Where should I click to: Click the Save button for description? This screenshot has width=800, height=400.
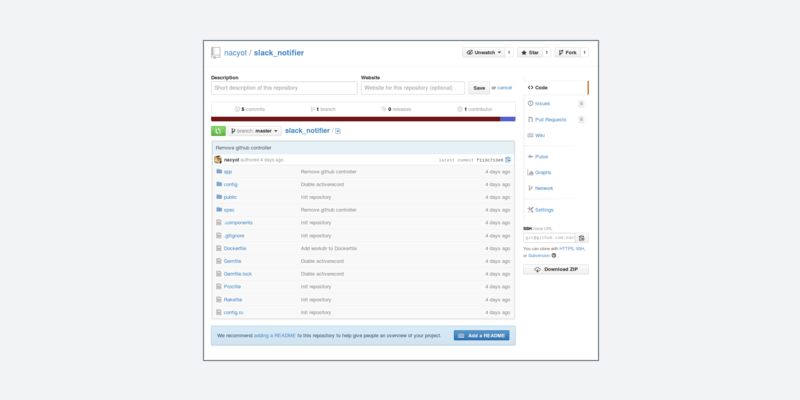(479, 88)
